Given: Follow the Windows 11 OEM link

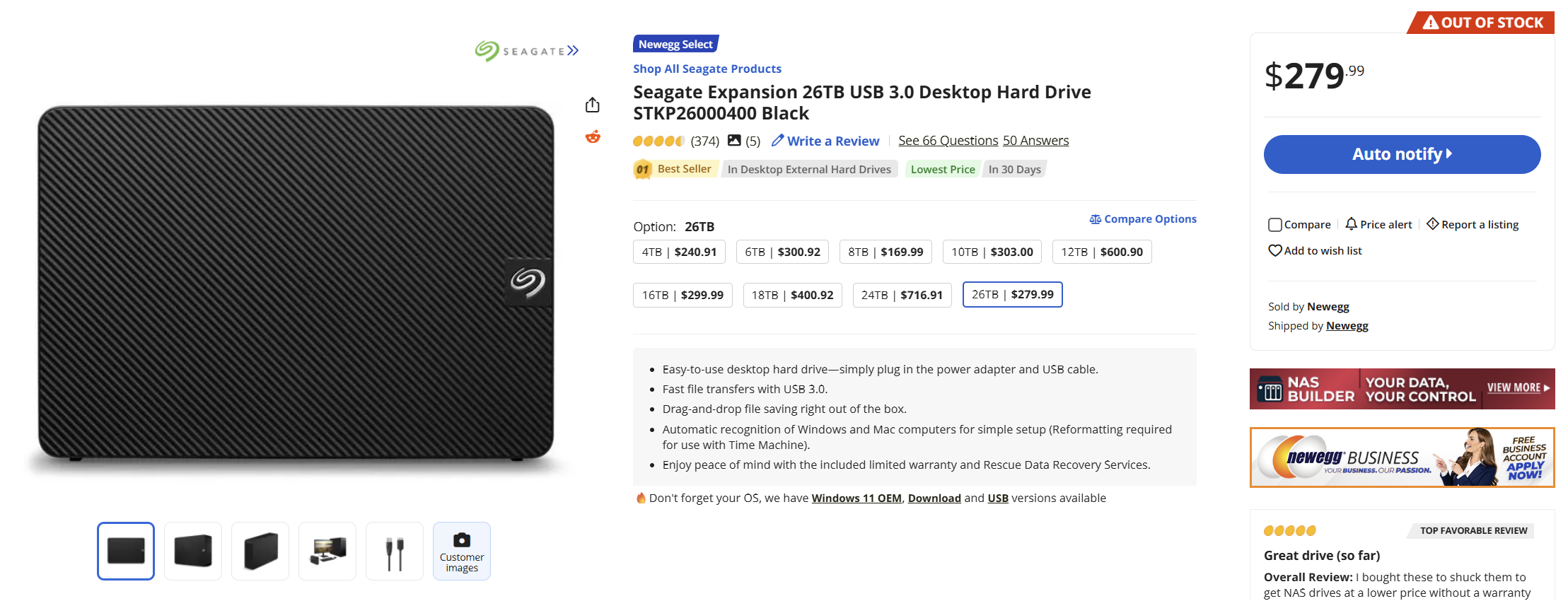Looking at the screenshot, I should (x=856, y=498).
